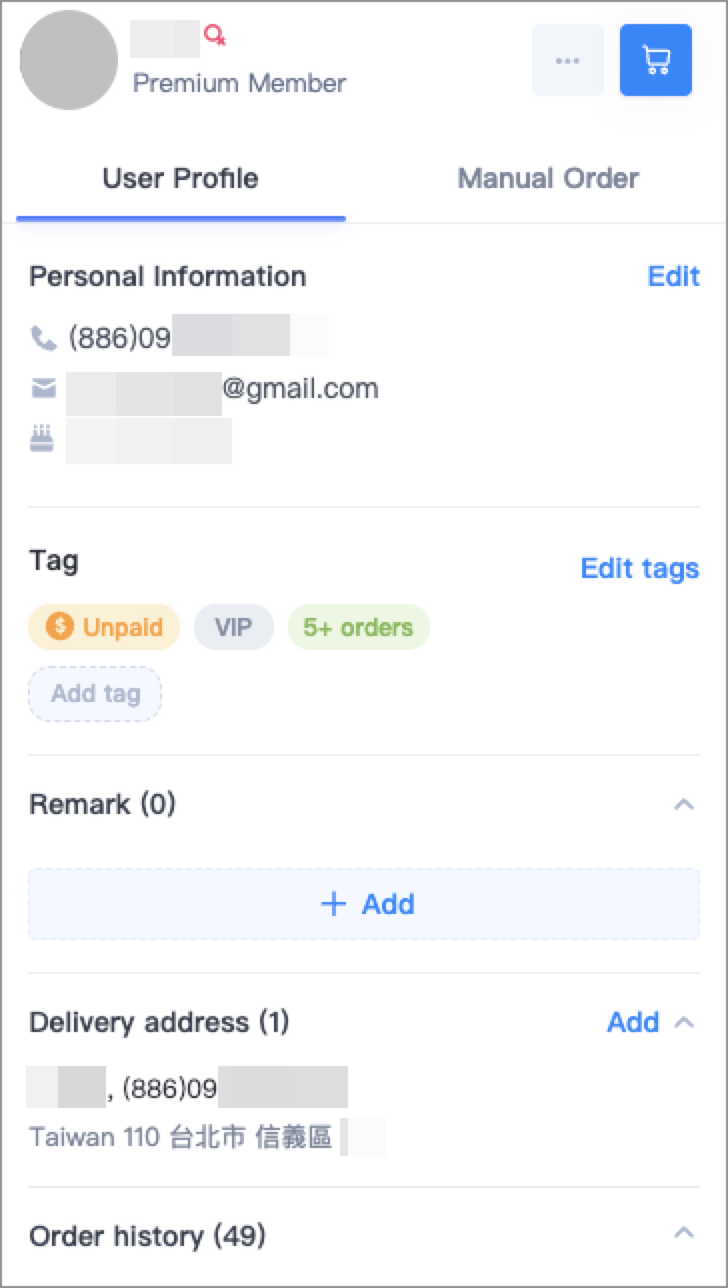Open Edit tags link
Screen dimensions: 728x1288
point(640,568)
